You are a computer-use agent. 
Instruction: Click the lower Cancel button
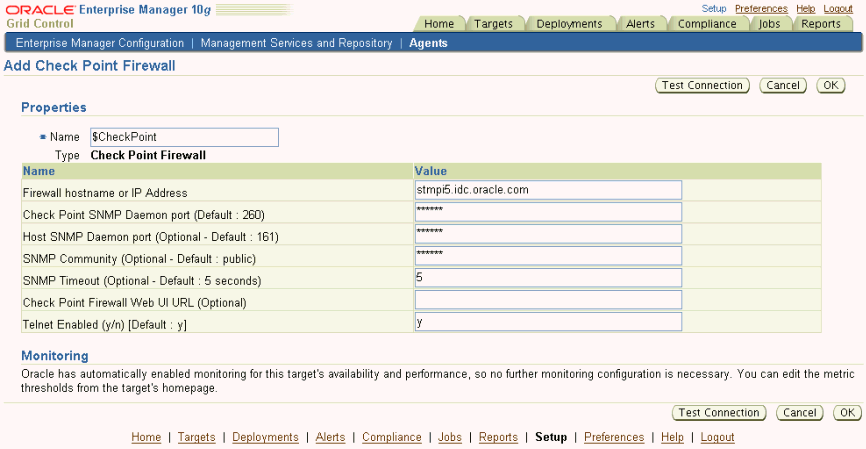[799, 413]
